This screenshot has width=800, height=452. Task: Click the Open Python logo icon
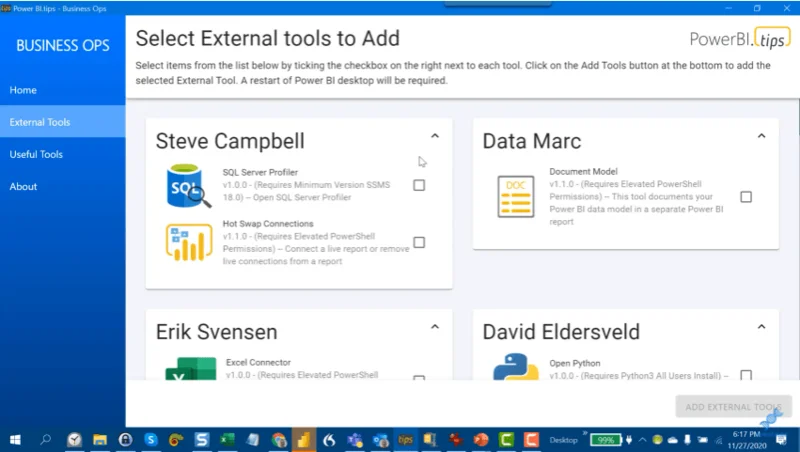516,366
